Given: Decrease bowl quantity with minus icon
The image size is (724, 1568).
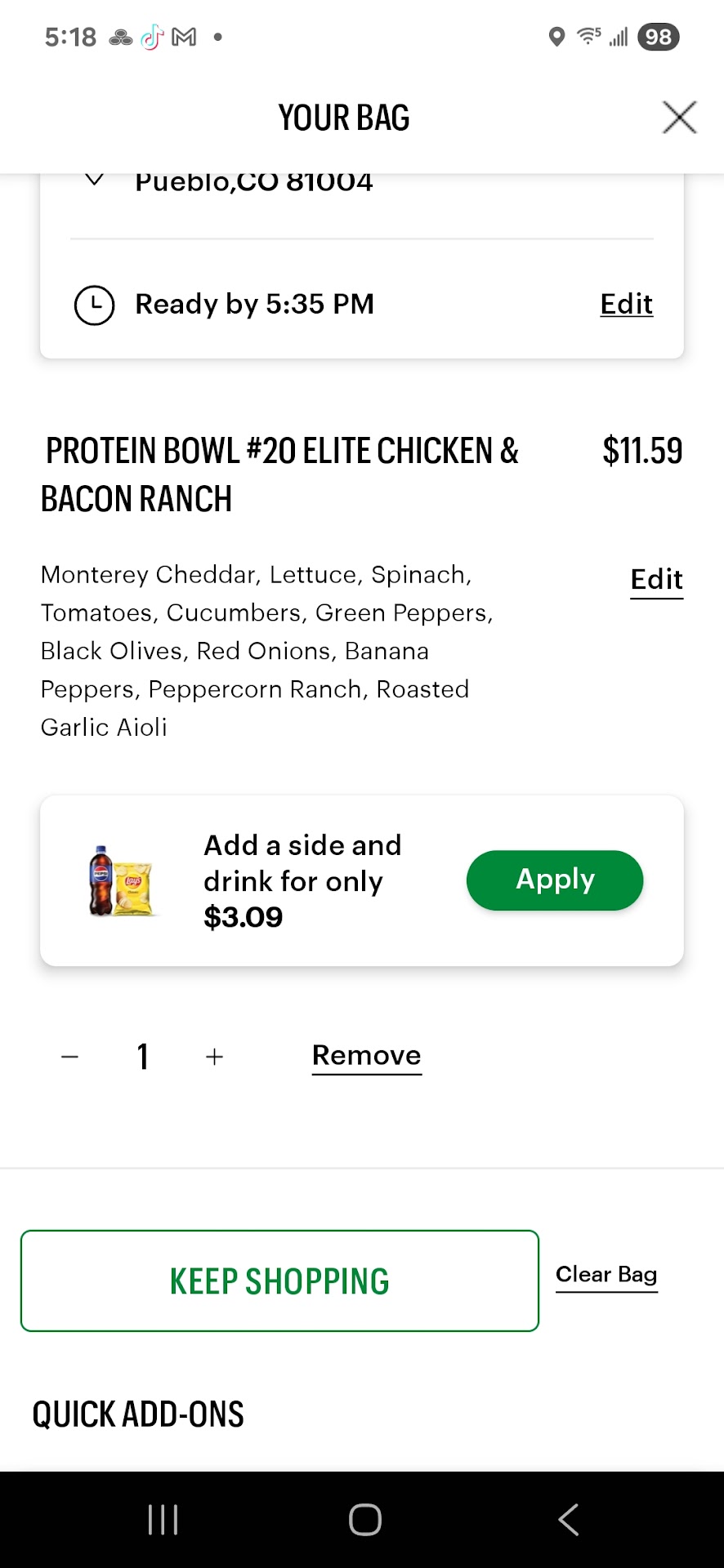Looking at the screenshot, I should click(x=70, y=1057).
